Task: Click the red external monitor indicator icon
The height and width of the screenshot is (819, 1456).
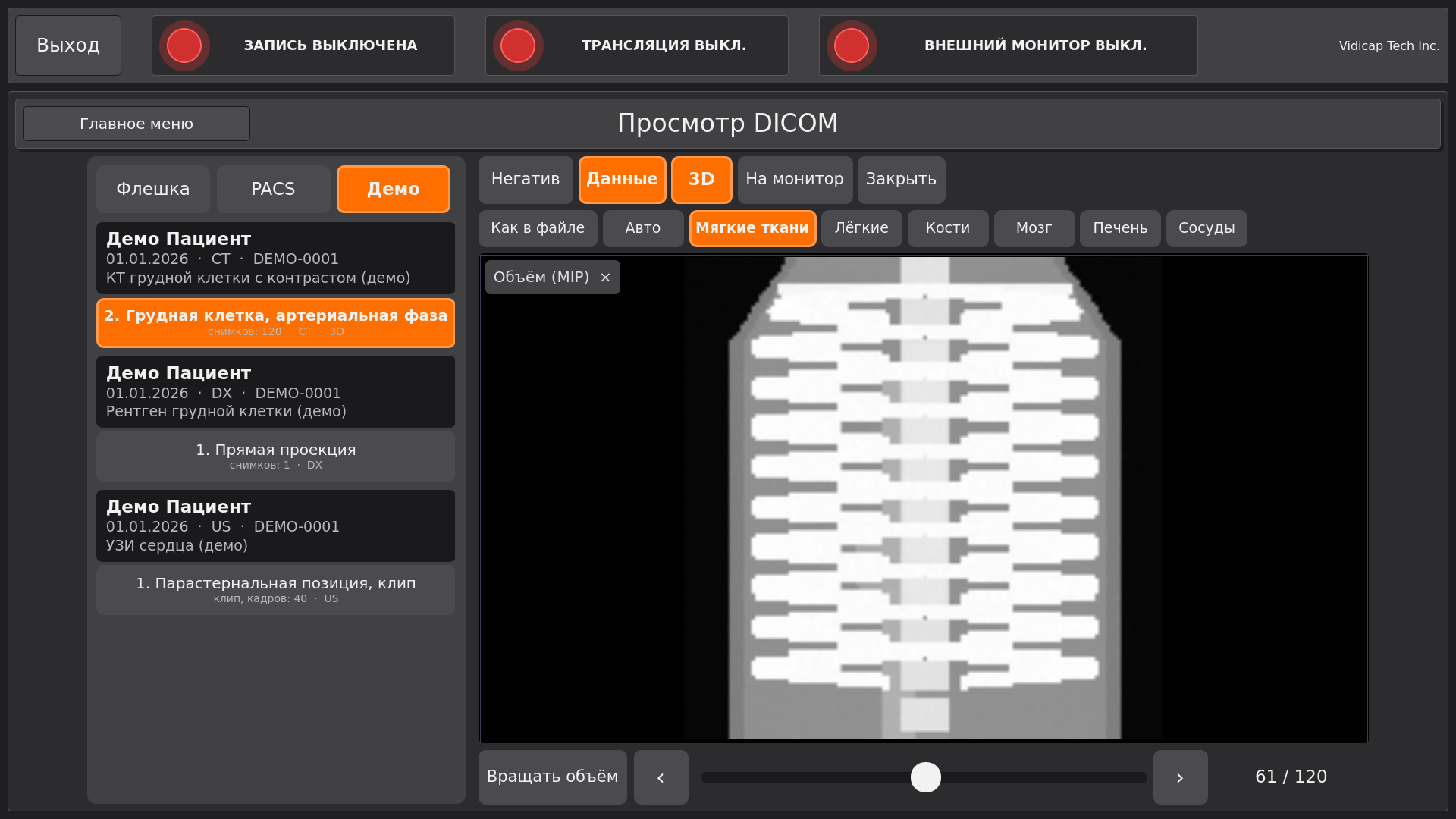Action: coord(852,45)
